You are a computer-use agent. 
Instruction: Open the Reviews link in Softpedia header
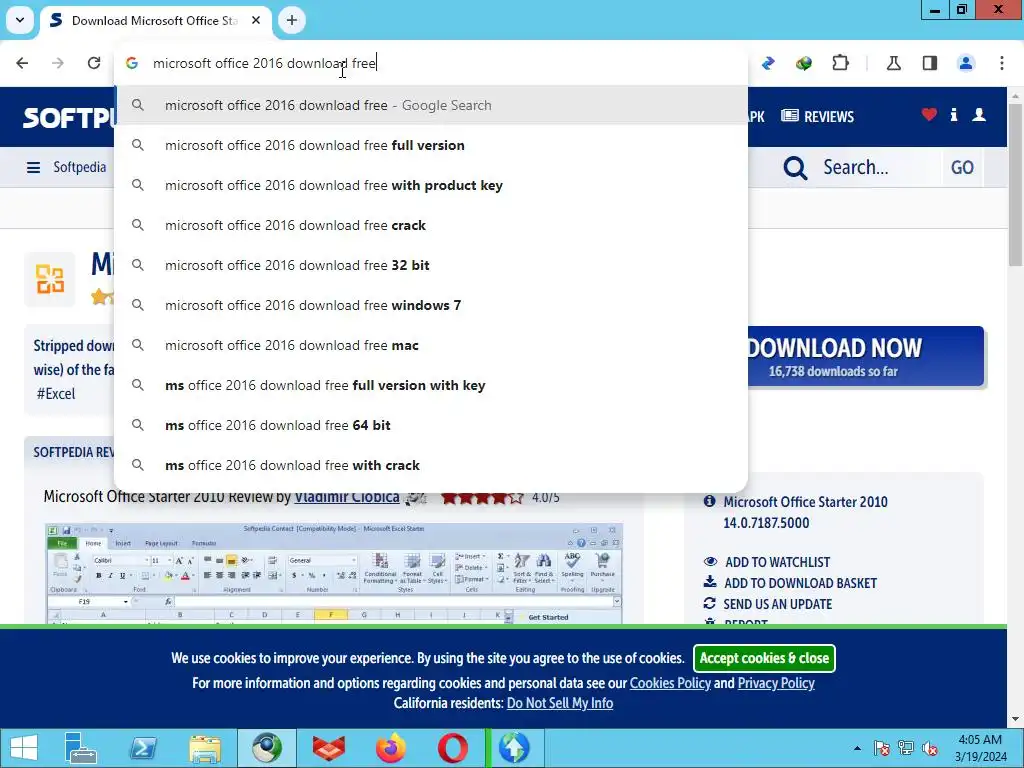coord(818,116)
